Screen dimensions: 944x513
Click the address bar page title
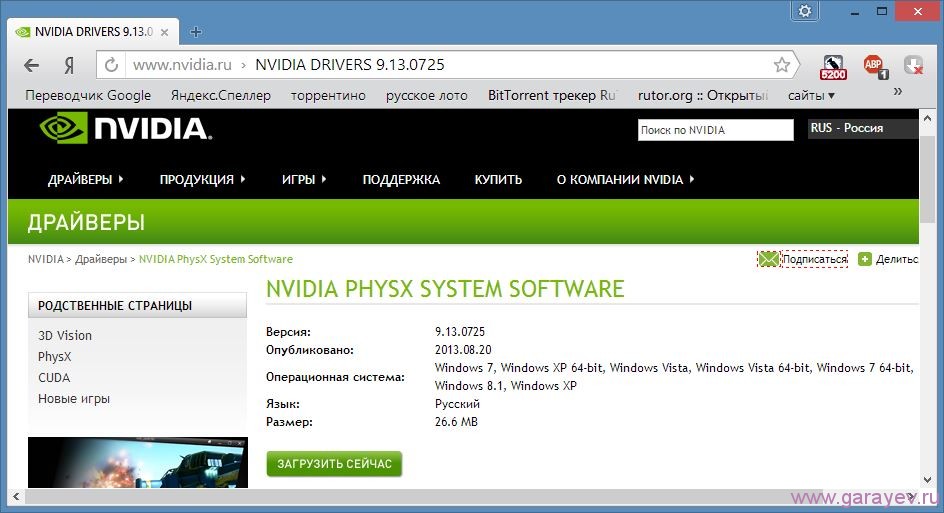[350, 64]
